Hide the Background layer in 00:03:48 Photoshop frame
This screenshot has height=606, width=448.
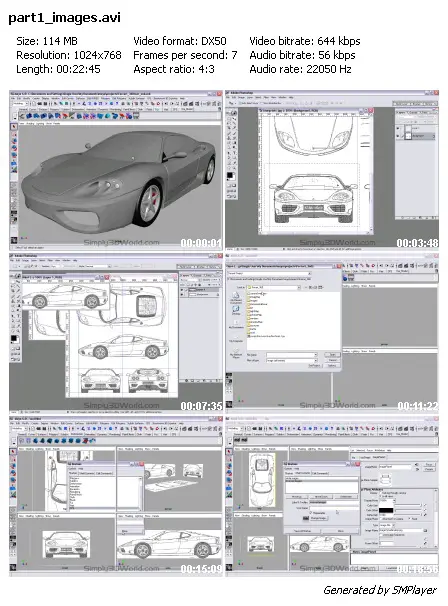tap(398, 136)
